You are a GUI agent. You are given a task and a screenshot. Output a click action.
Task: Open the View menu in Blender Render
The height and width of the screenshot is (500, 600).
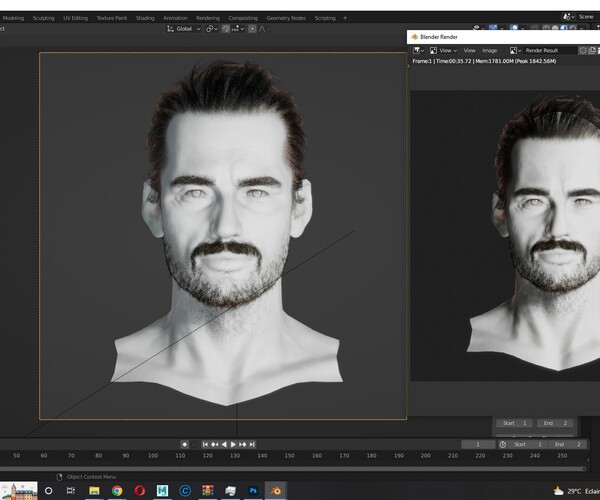(470, 50)
